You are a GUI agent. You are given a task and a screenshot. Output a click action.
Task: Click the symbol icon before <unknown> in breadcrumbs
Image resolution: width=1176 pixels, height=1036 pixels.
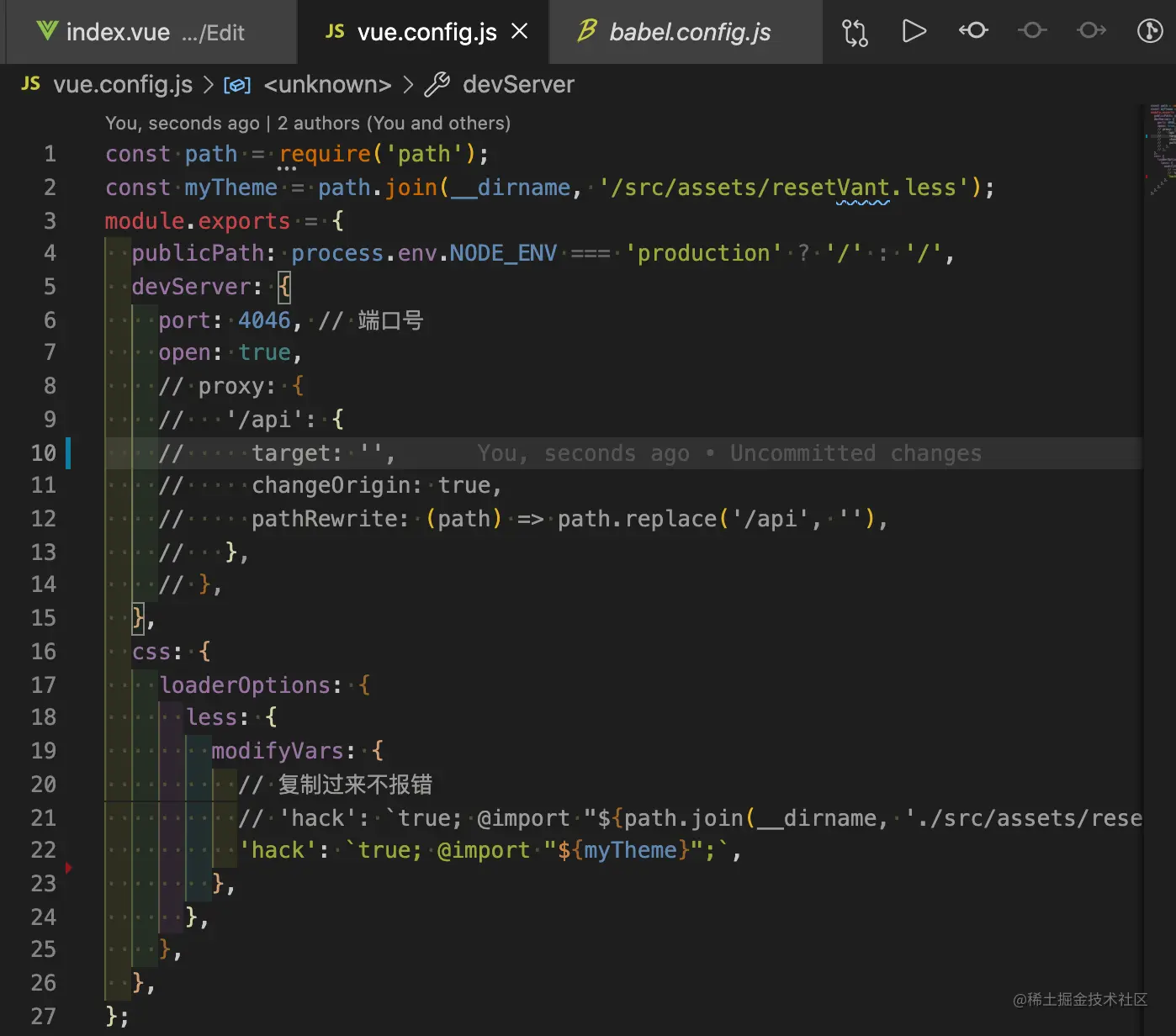(237, 85)
